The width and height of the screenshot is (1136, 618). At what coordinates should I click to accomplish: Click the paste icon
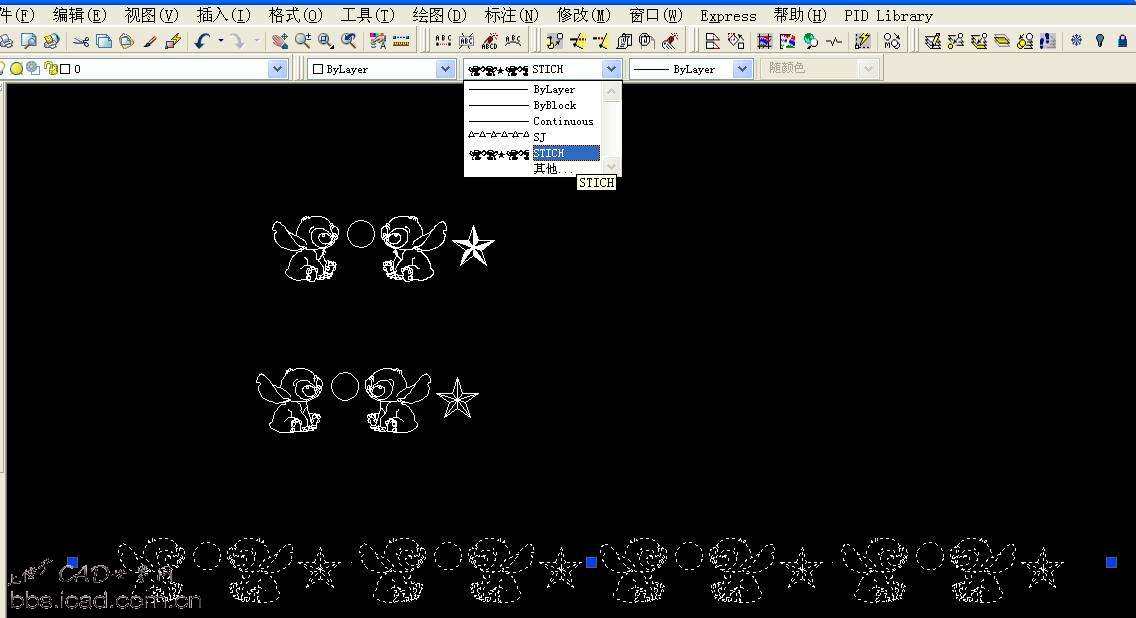[x=126, y=41]
